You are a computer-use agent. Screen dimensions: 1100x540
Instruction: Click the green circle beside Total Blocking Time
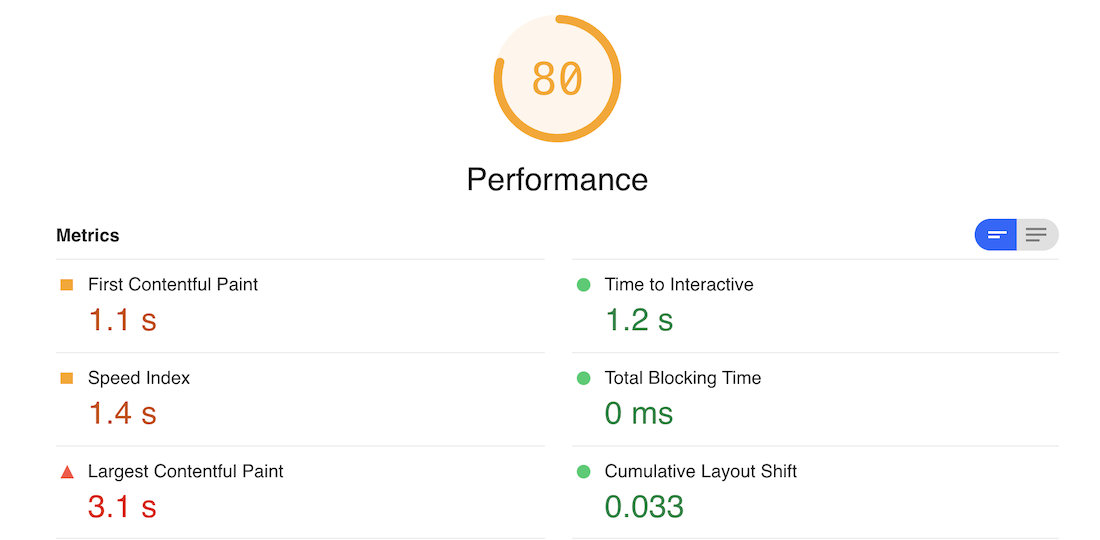[584, 379]
